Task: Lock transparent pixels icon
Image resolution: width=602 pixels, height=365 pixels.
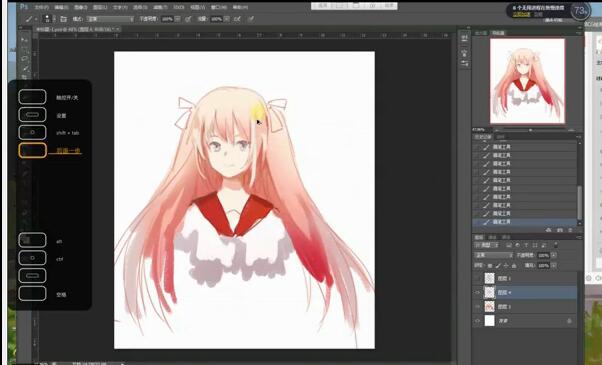Action: (x=490, y=265)
